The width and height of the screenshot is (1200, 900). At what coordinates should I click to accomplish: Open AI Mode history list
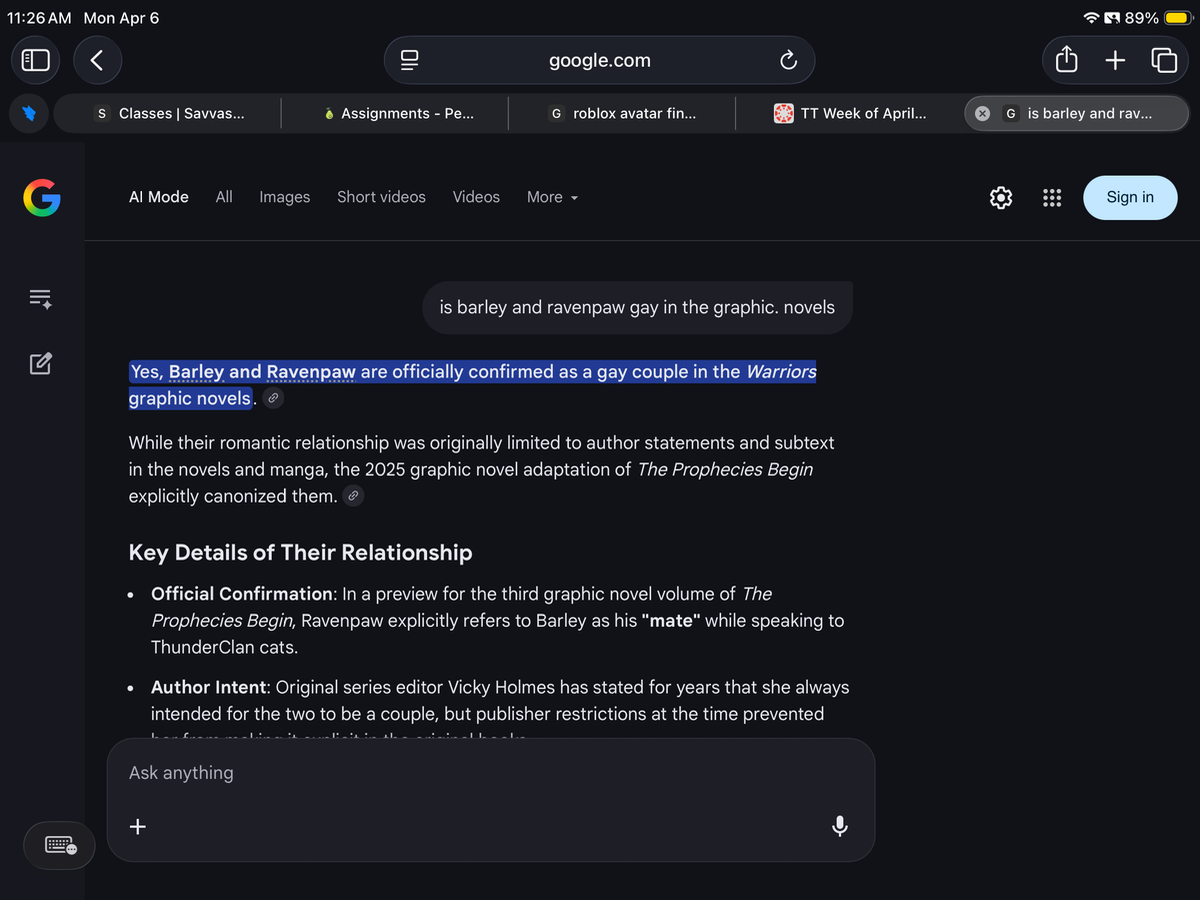(40, 298)
